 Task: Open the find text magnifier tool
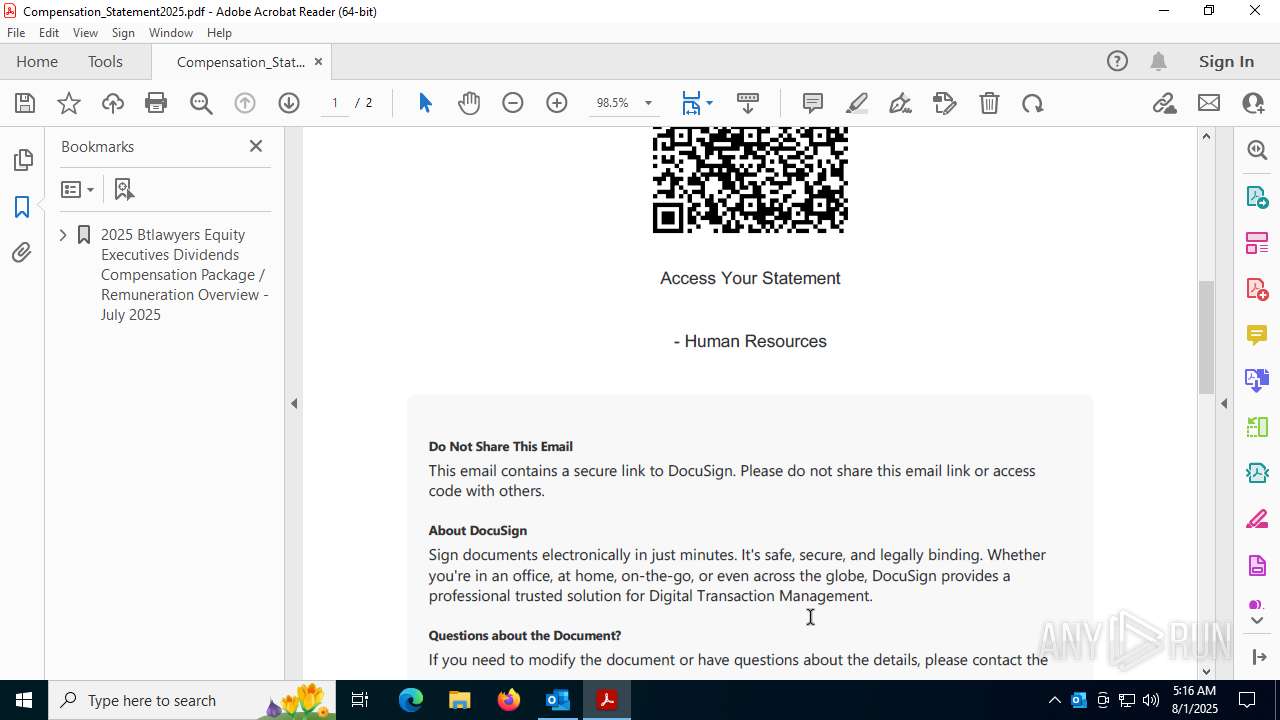pos(201,103)
